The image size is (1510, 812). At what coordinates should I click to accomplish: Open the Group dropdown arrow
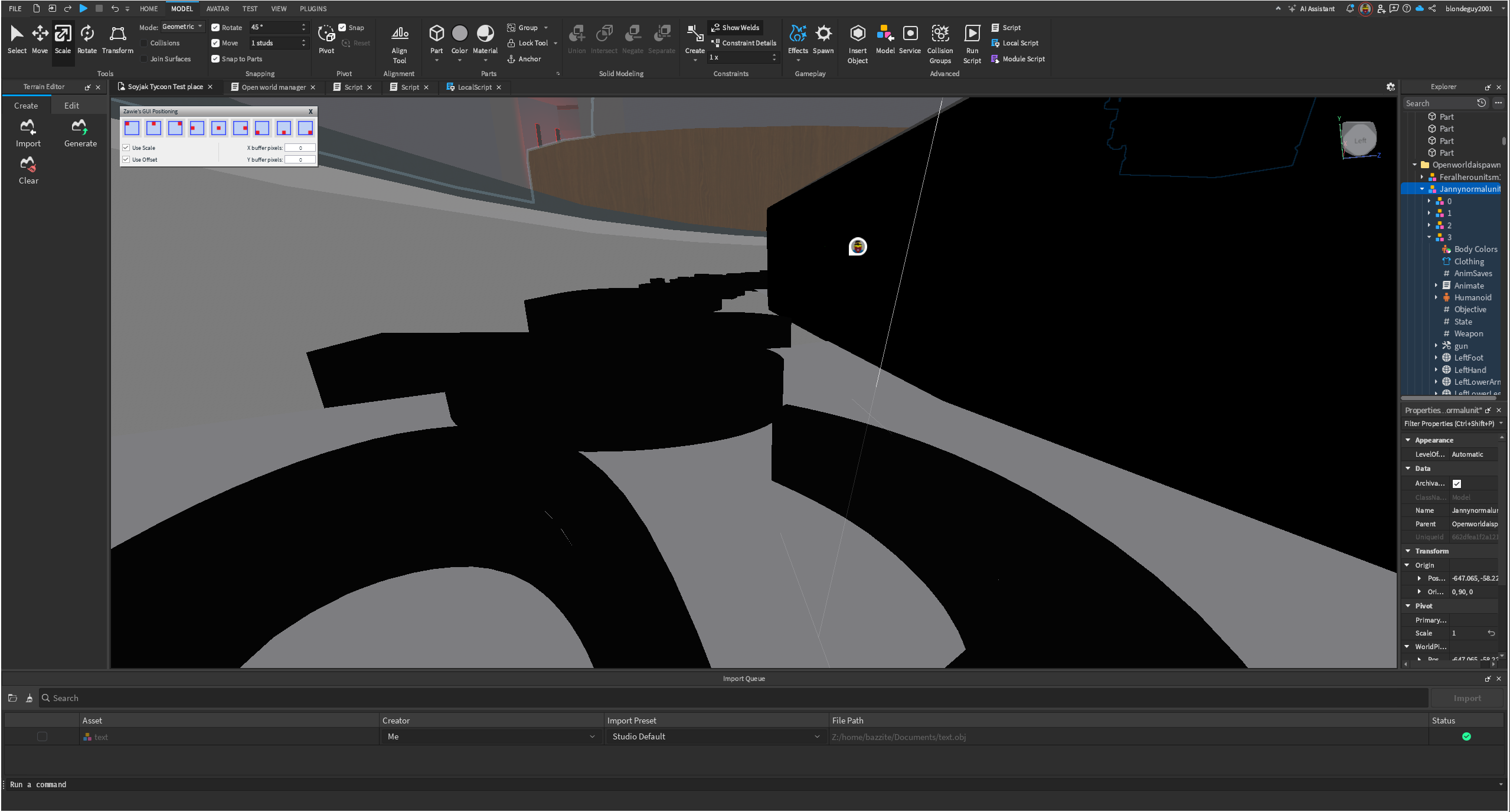pyautogui.click(x=546, y=28)
